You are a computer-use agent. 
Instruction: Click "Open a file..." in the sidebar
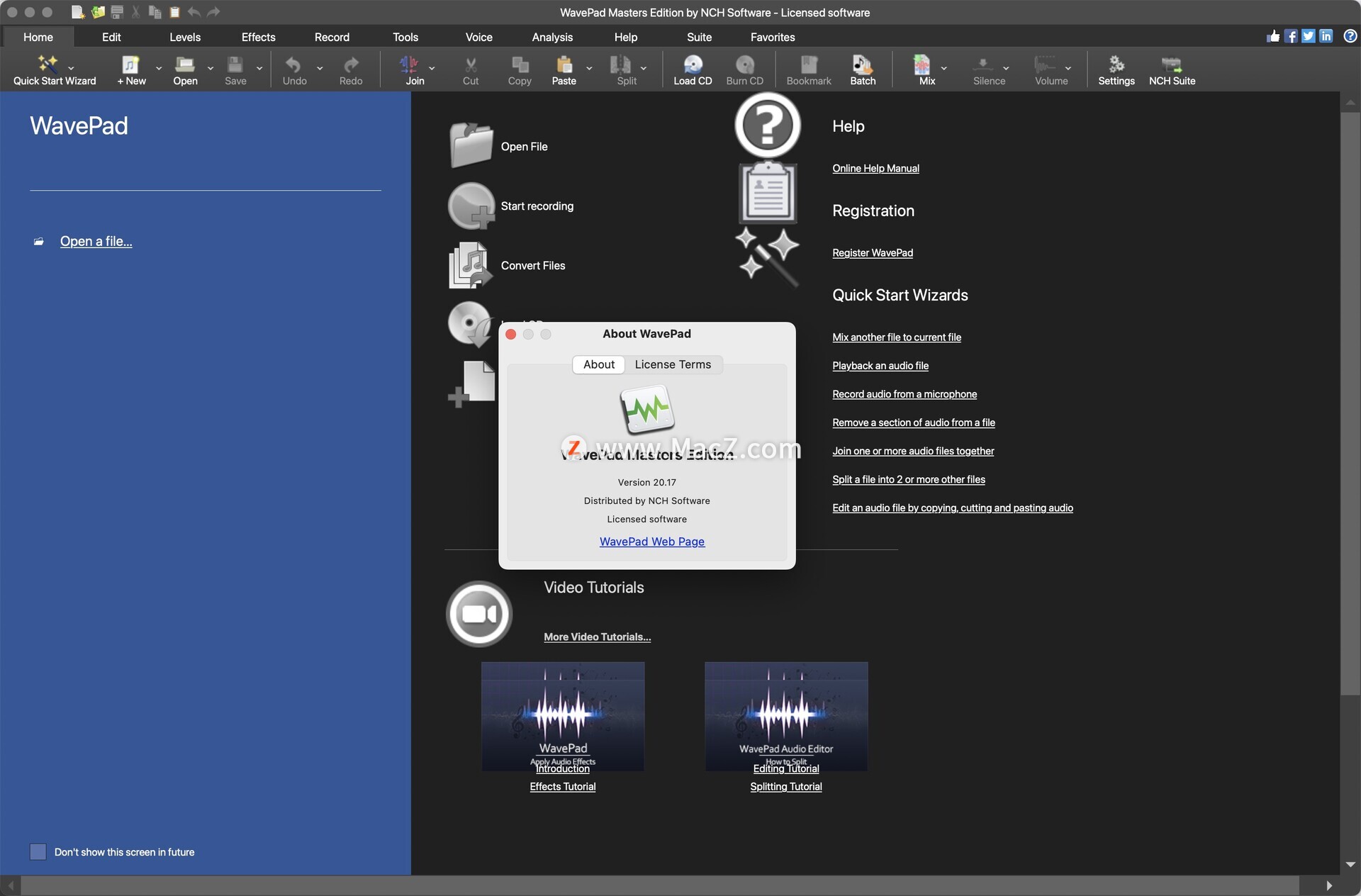(x=96, y=241)
